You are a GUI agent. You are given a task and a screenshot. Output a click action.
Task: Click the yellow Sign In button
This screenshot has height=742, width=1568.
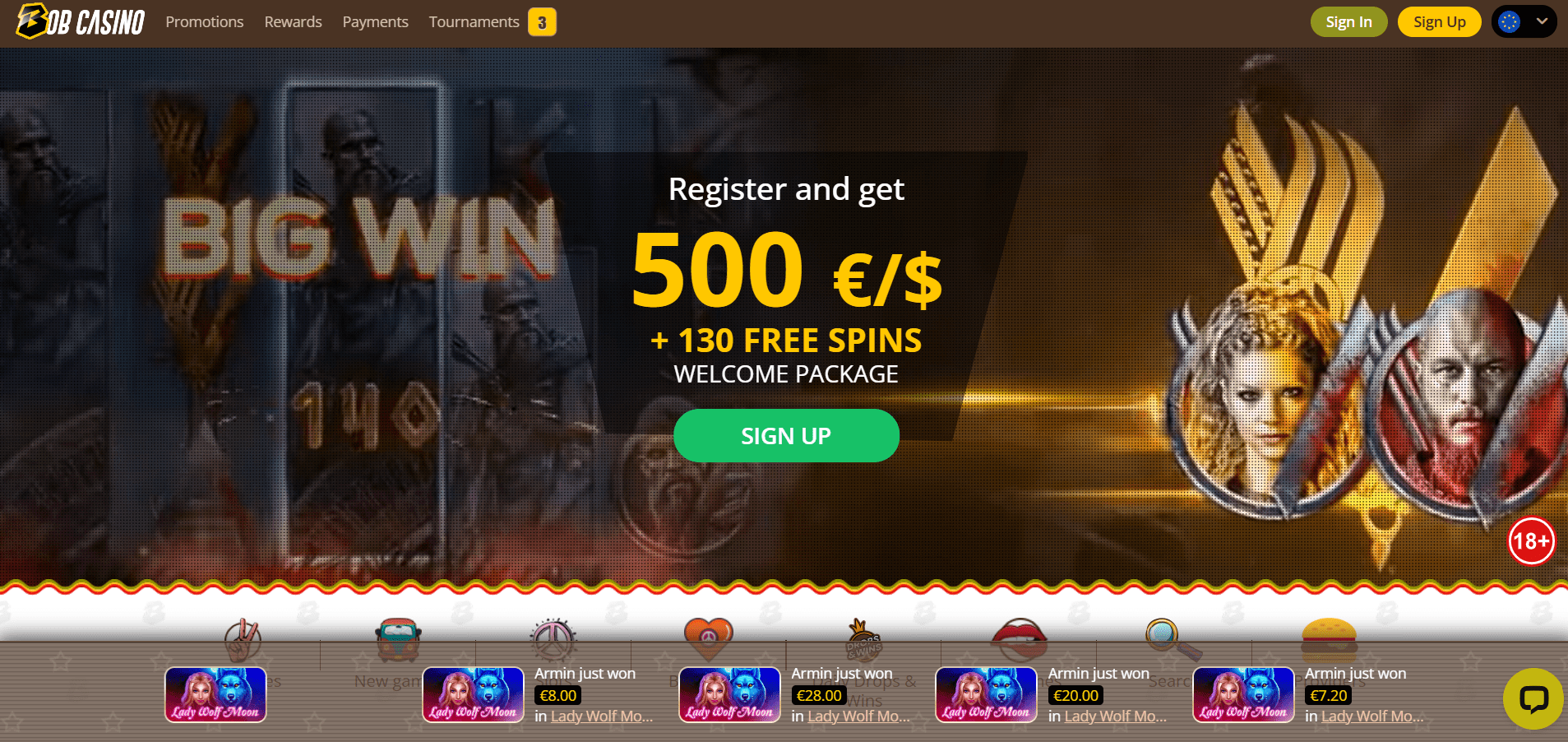[x=1348, y=22]
